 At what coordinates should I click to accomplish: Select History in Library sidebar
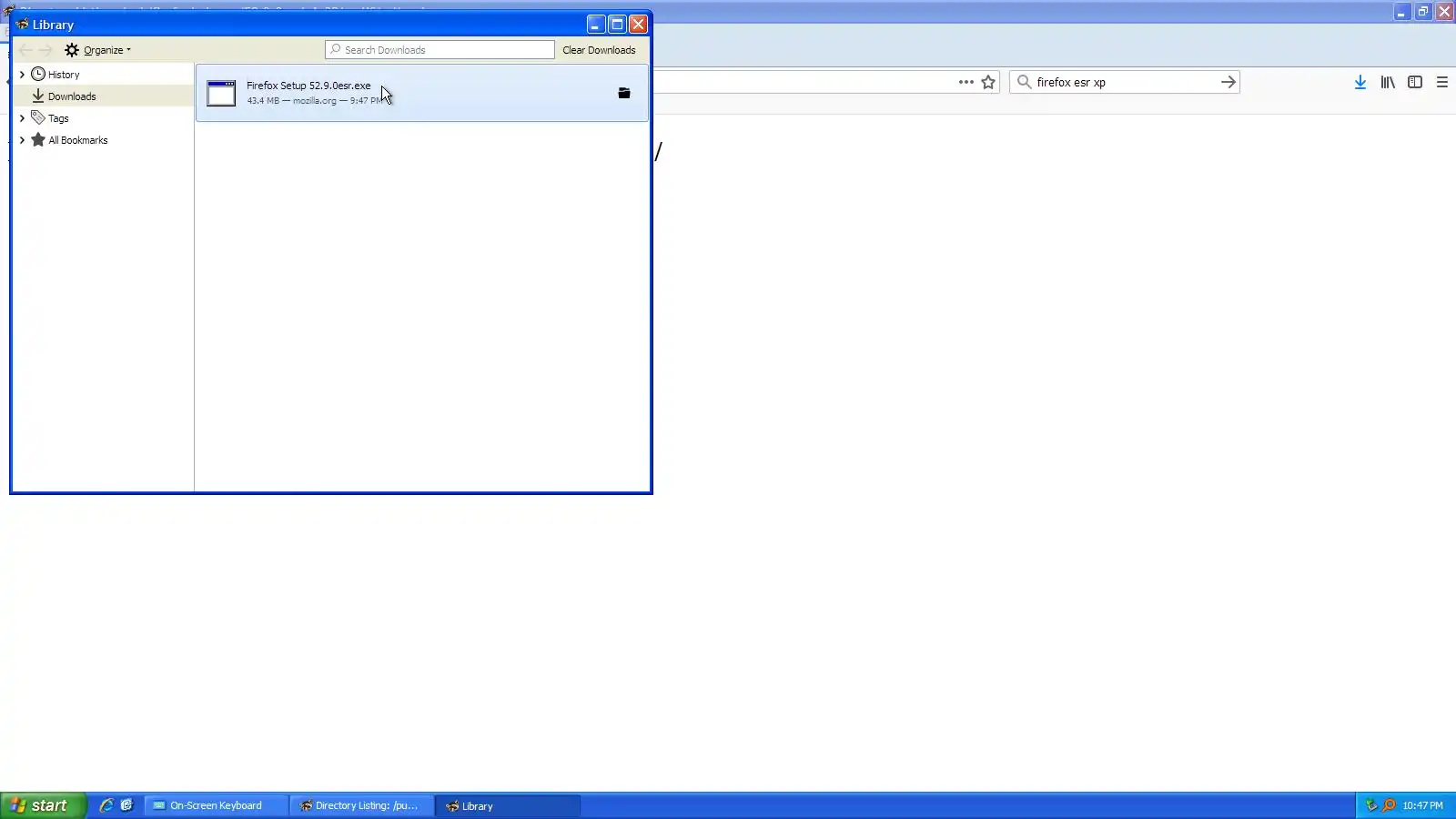[x=64, y=75]
